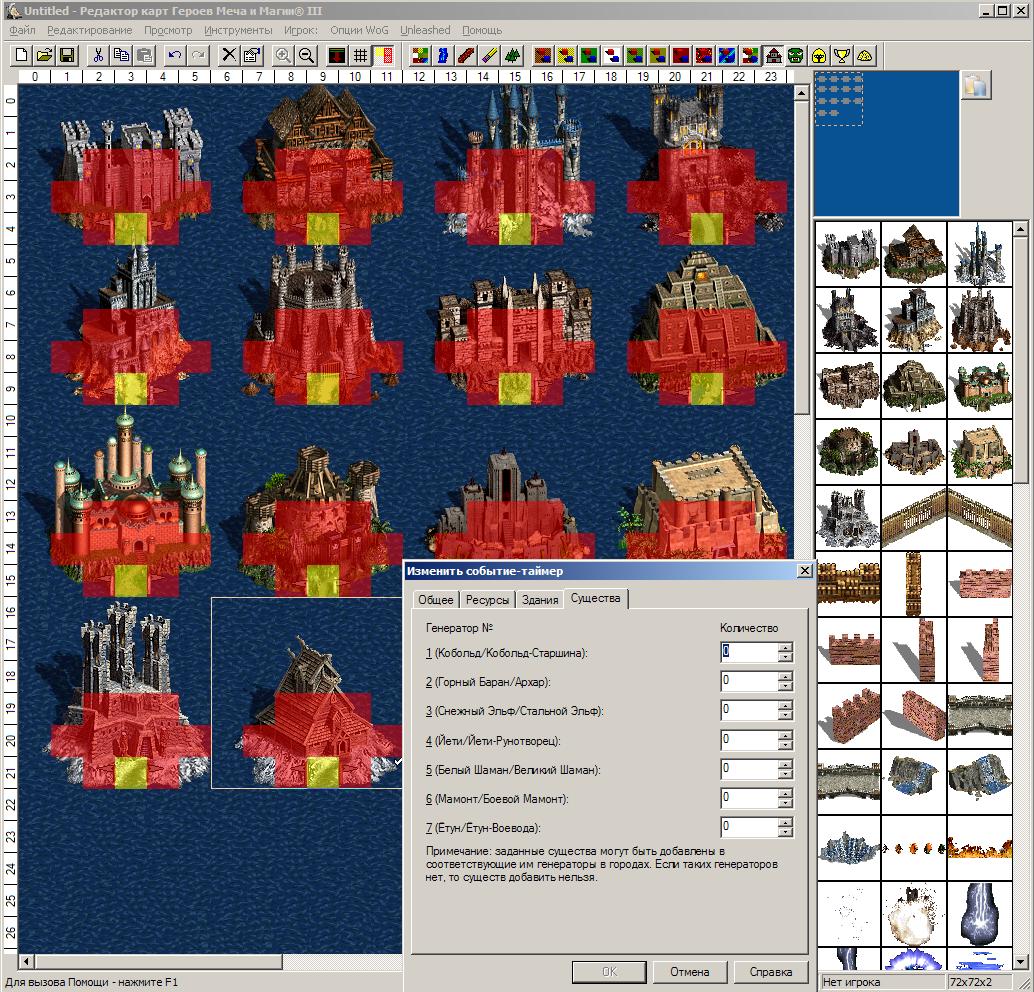The height and width of the screenshot is (992, 1034).
Task: Click the Мамонт/Боевой Мамонт quantity field
Action: [x=749, y=797]
